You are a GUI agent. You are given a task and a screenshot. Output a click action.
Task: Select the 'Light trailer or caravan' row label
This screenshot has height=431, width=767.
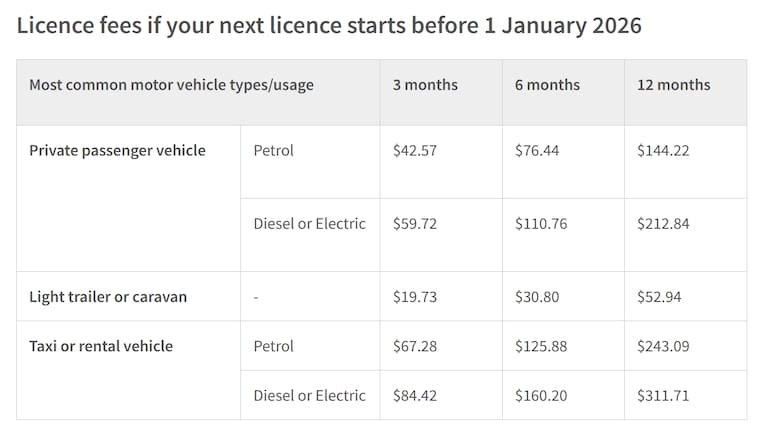pyautogui.click(x=108, y=297)
